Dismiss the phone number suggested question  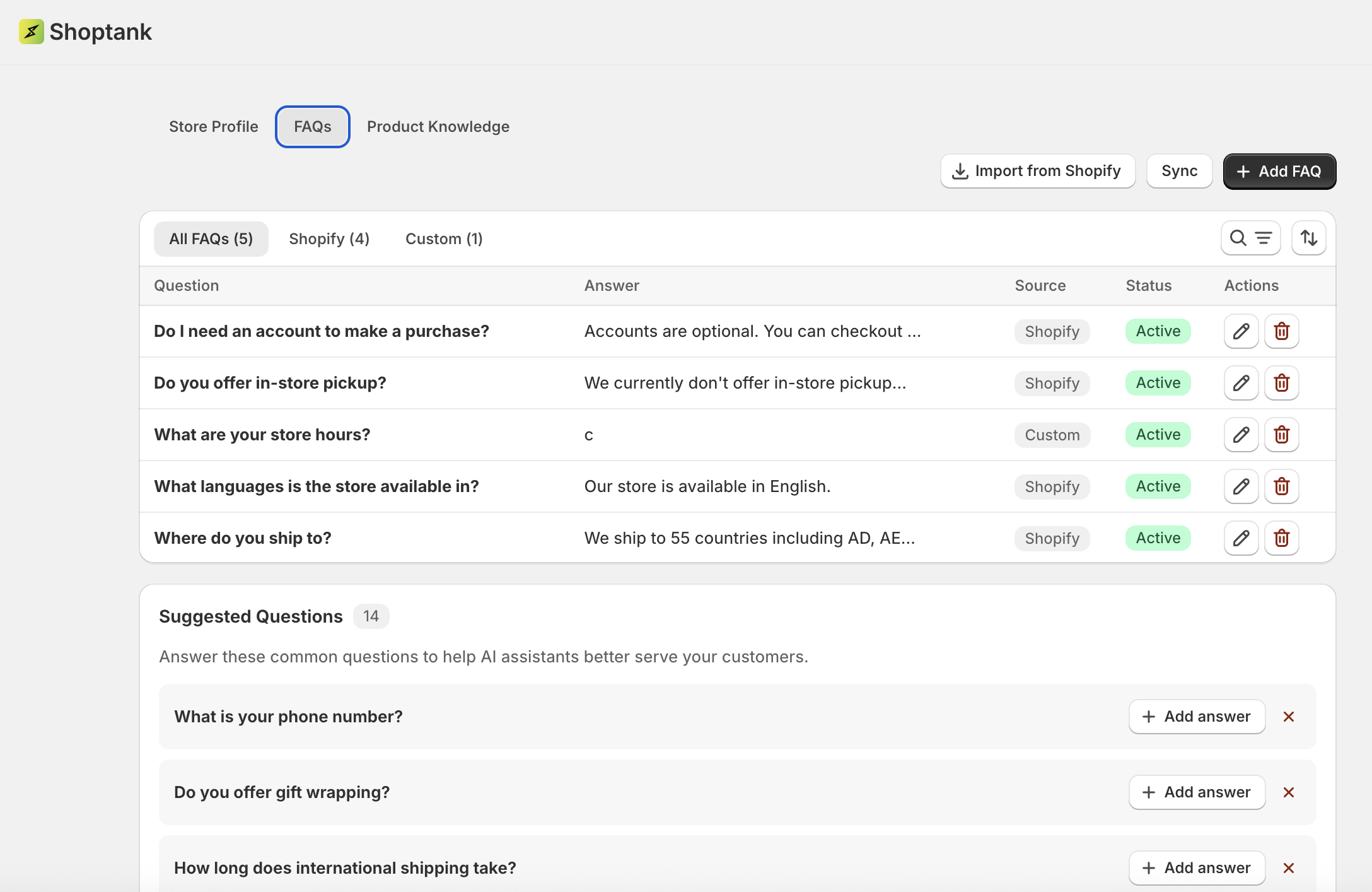(x=1289, y=717)
